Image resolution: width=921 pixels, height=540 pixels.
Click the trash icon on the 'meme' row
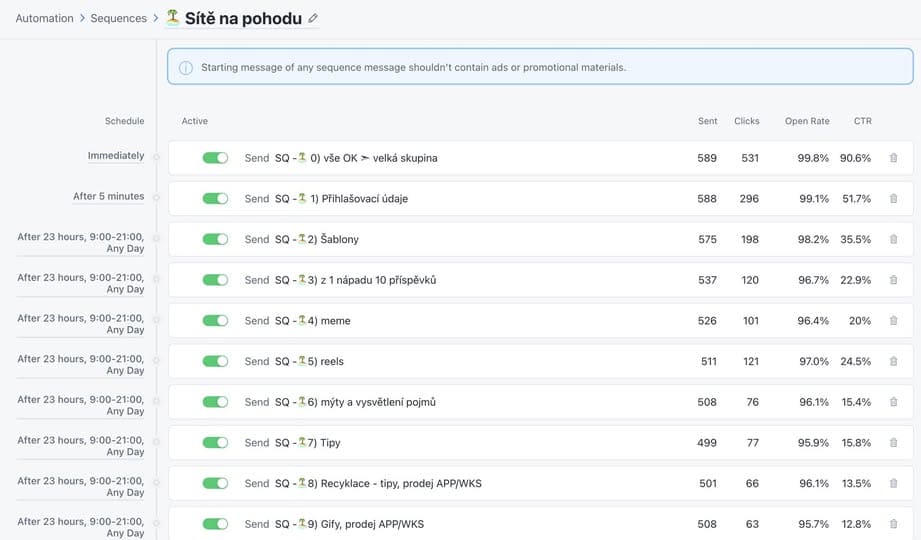click(893, 321)
